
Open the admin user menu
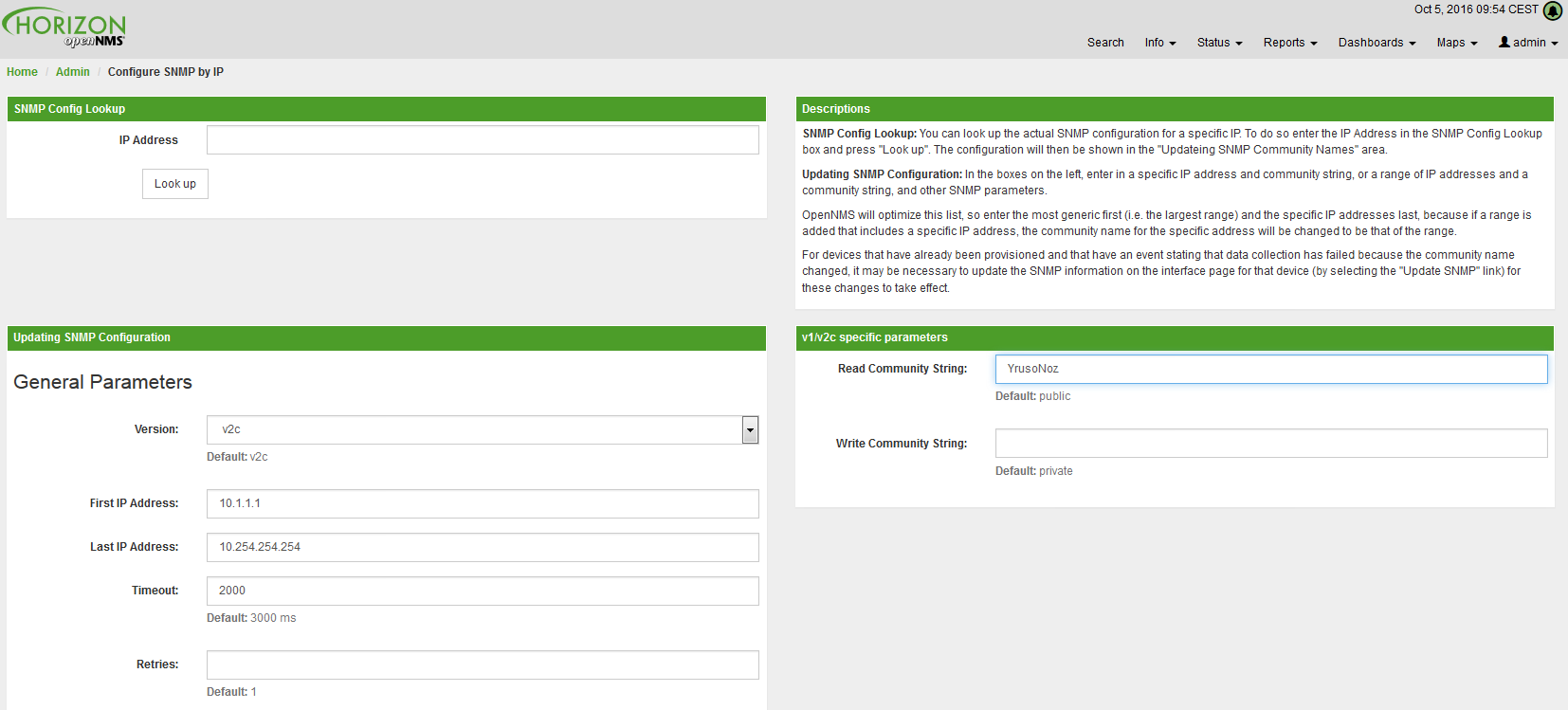pyautogui.click(x=1528, y=43)
